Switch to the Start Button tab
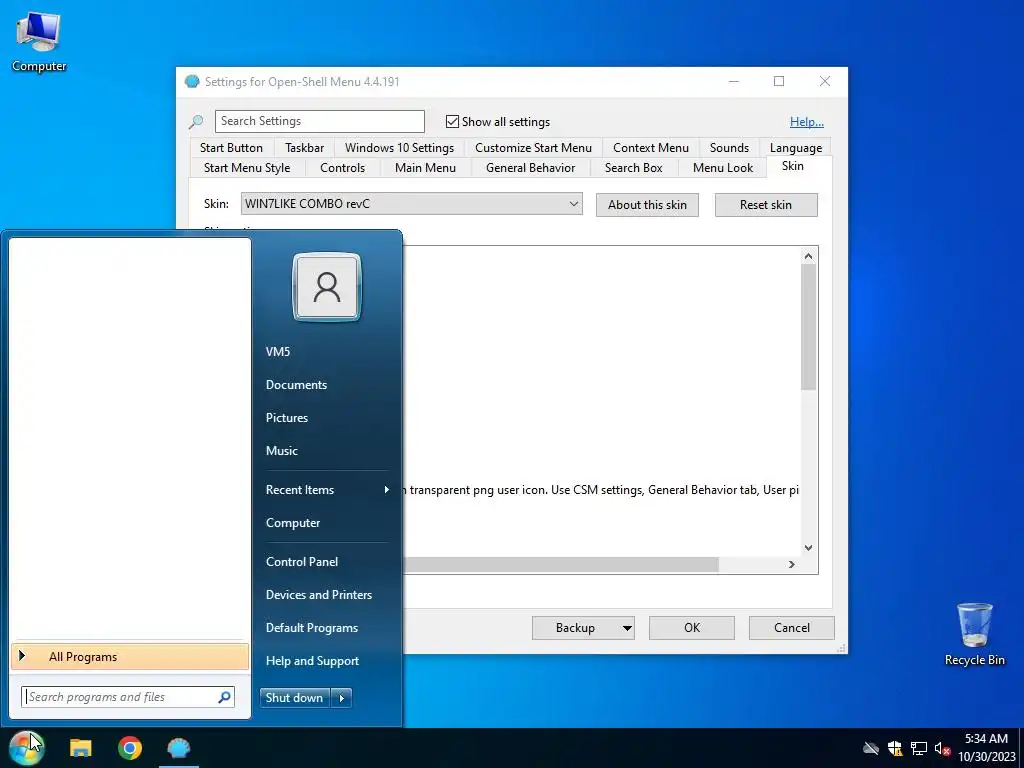 [x=231, y=148]
